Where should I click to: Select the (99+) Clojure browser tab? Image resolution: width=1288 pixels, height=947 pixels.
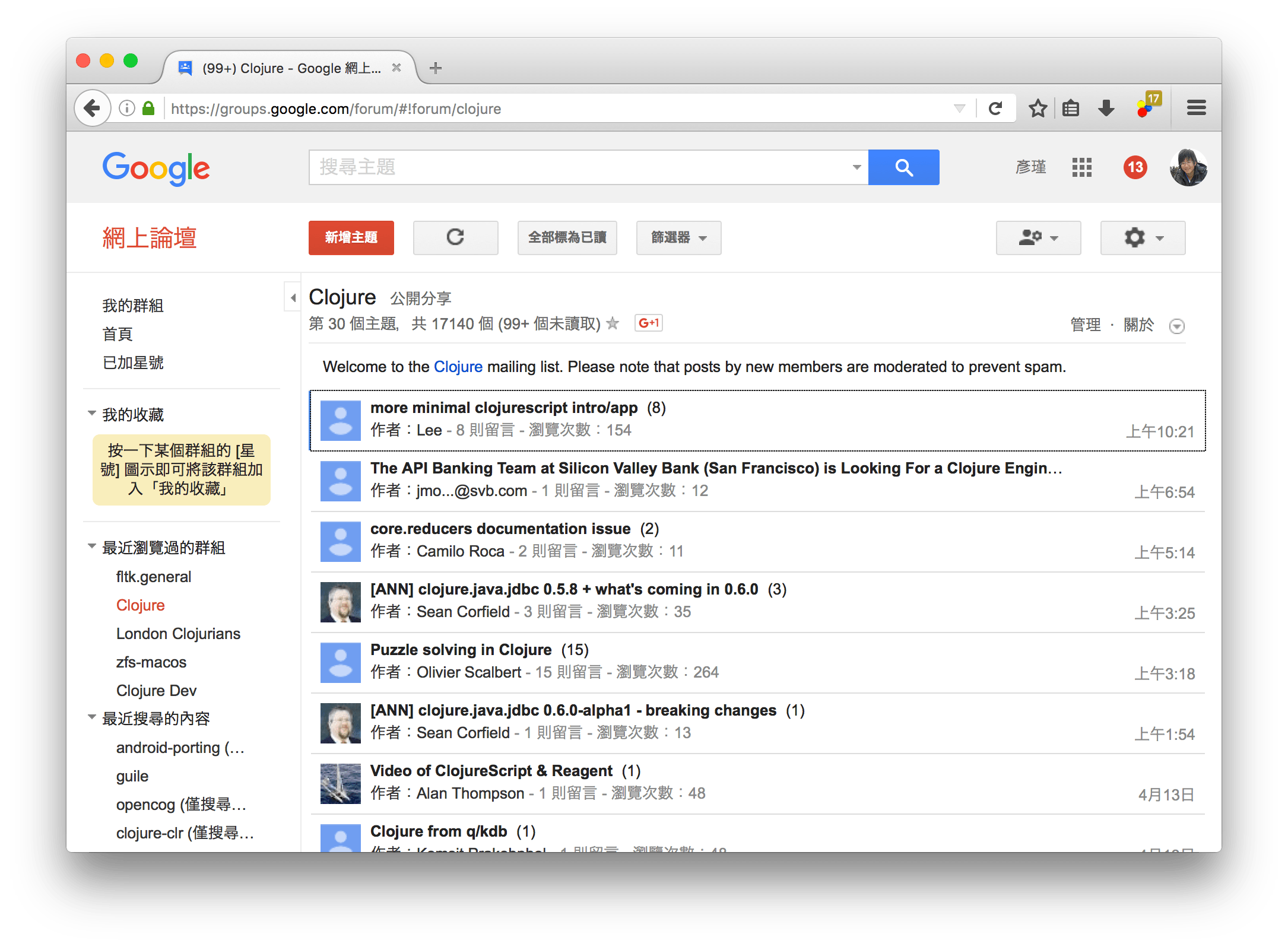[290, 68]
